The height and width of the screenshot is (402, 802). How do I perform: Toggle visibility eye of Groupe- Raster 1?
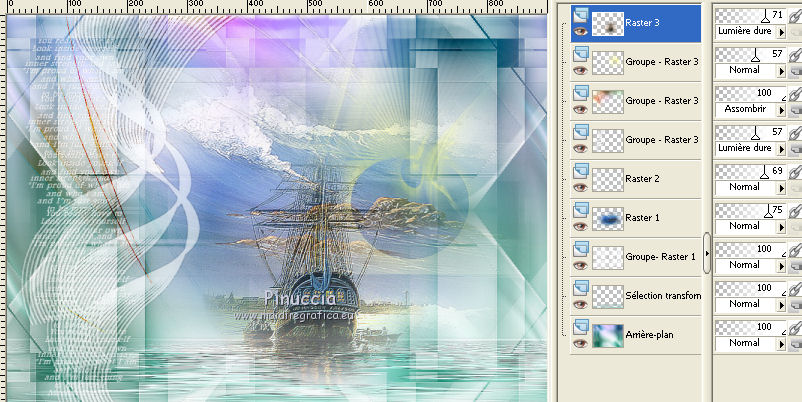click(580, 265)
